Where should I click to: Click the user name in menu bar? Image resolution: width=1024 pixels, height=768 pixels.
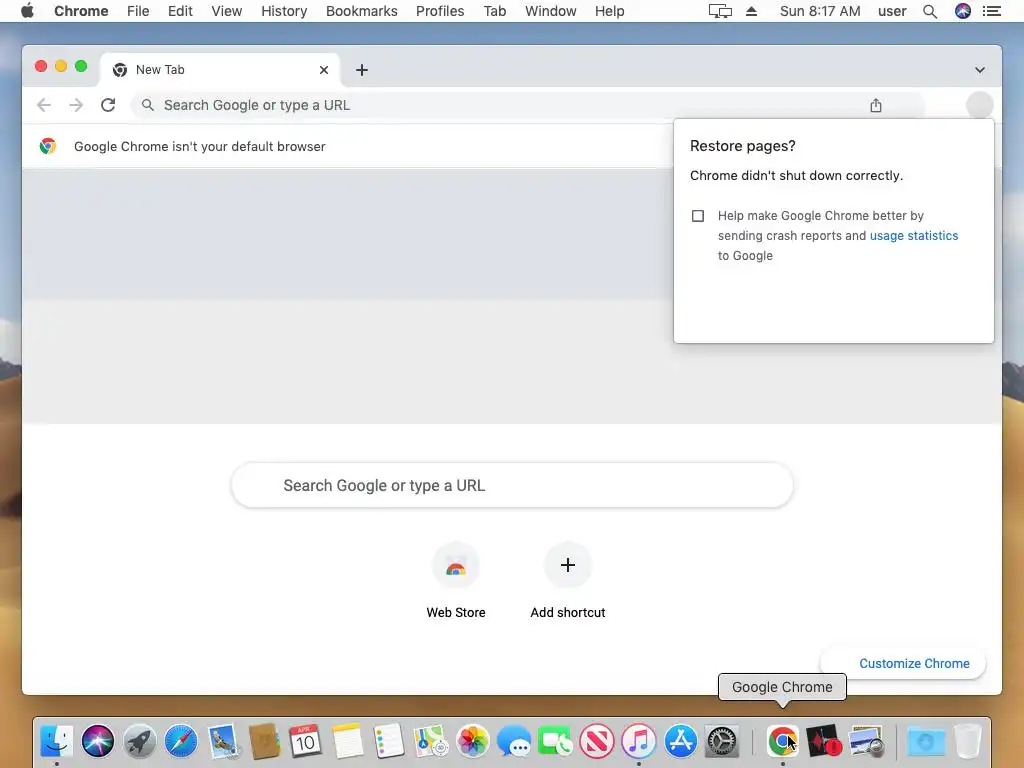tap(892, 11)
